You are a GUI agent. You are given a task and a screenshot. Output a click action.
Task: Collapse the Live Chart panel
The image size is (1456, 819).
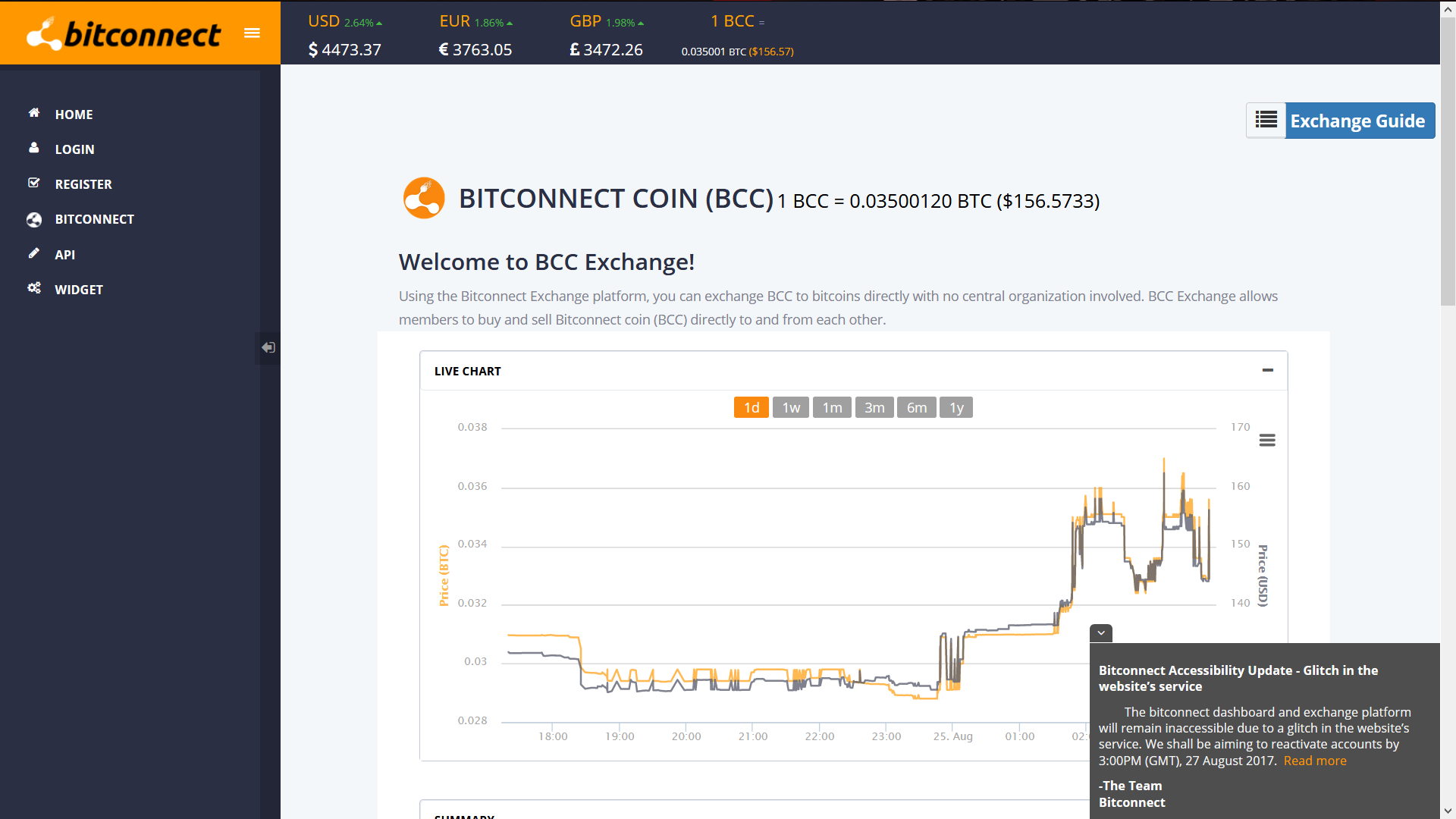[x=1267, y=370]
